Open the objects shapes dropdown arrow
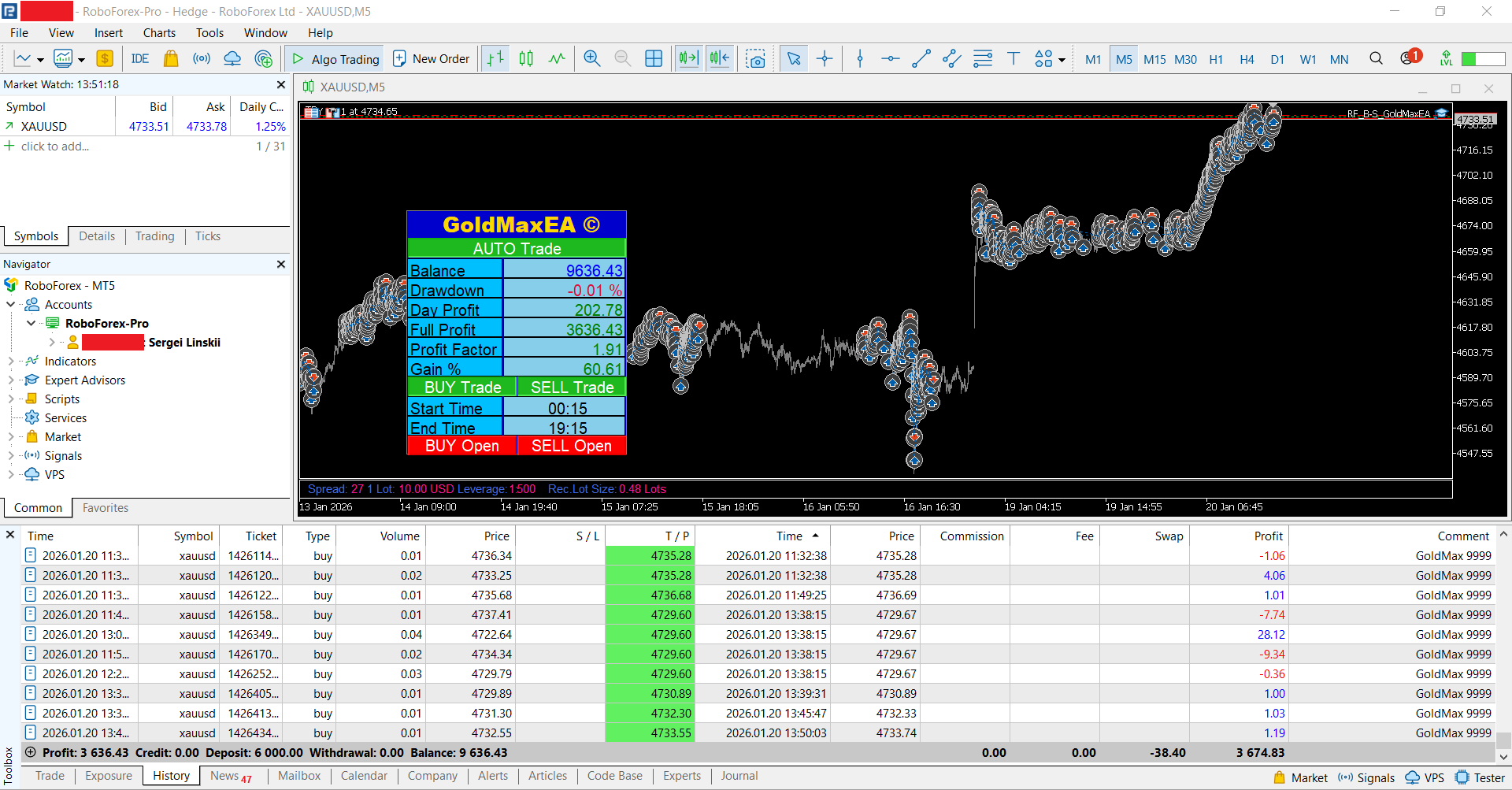1512x790 pixels. [1062, 60]
